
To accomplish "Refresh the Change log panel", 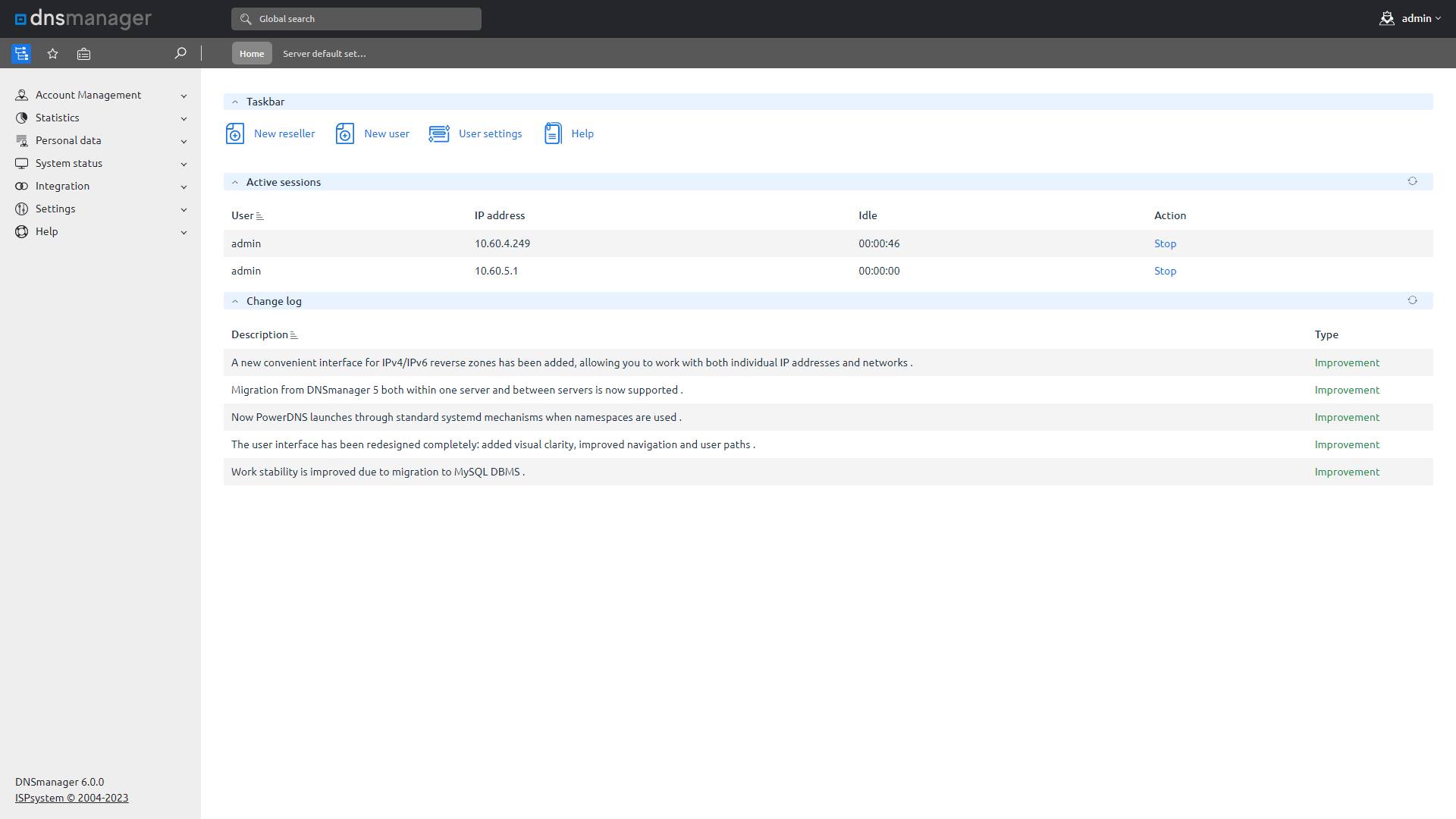I will [x=1412, y=300].
